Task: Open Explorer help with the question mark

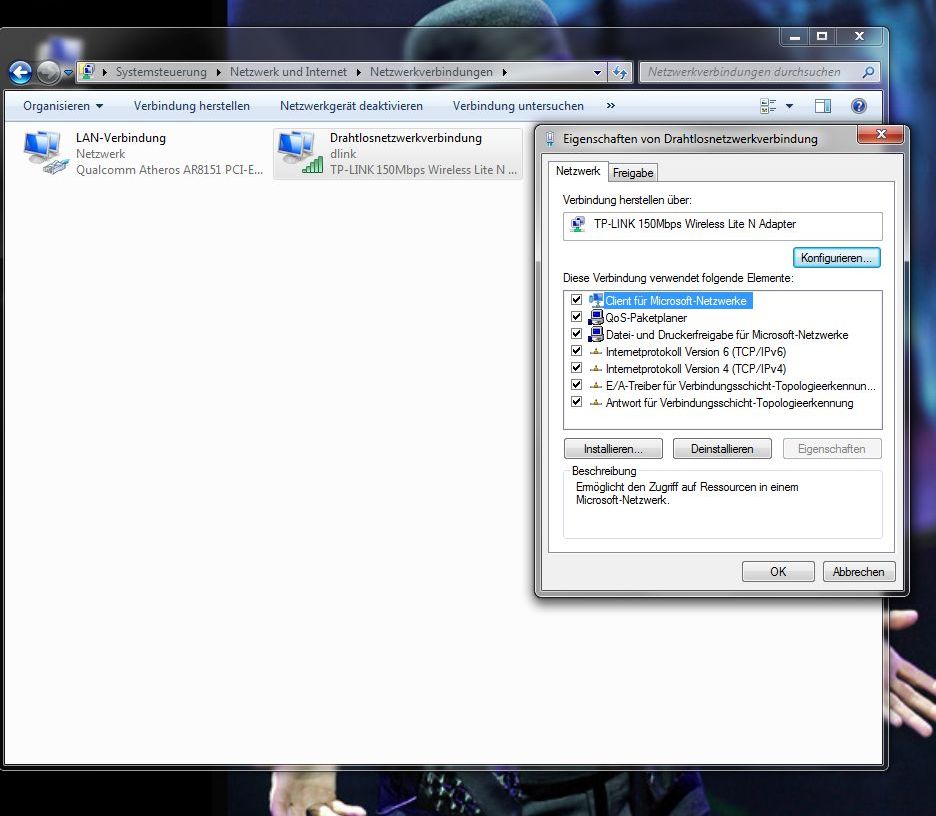Action: 858,106
